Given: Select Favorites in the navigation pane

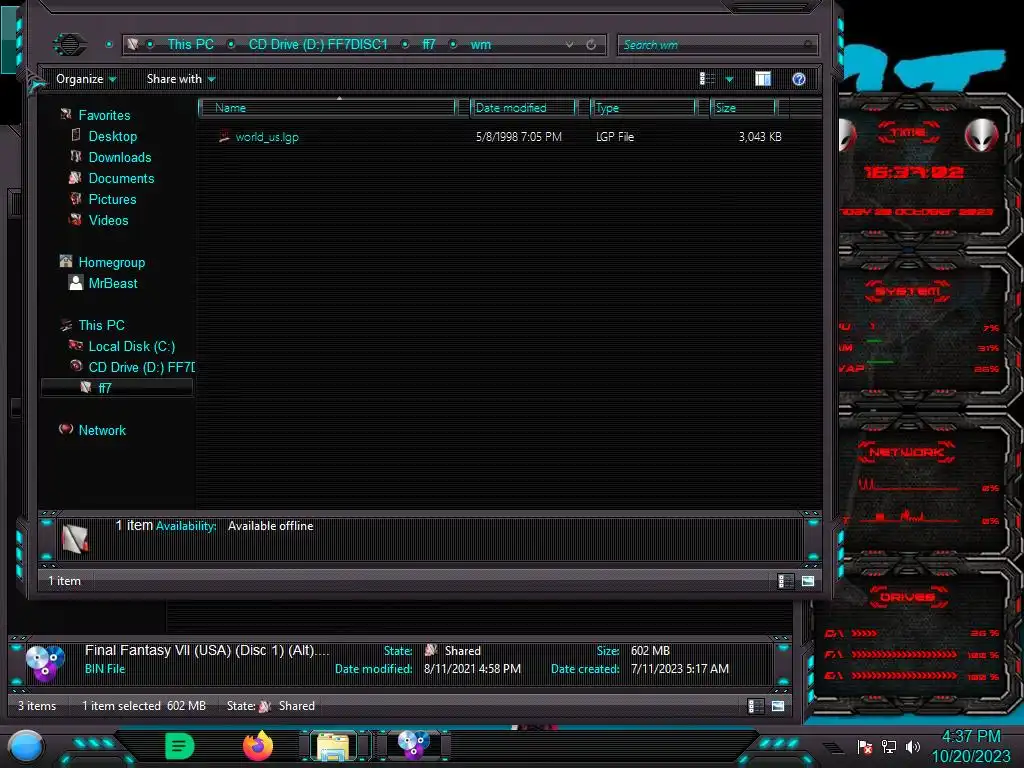Looking at the screenshot, I should point(104,116).
